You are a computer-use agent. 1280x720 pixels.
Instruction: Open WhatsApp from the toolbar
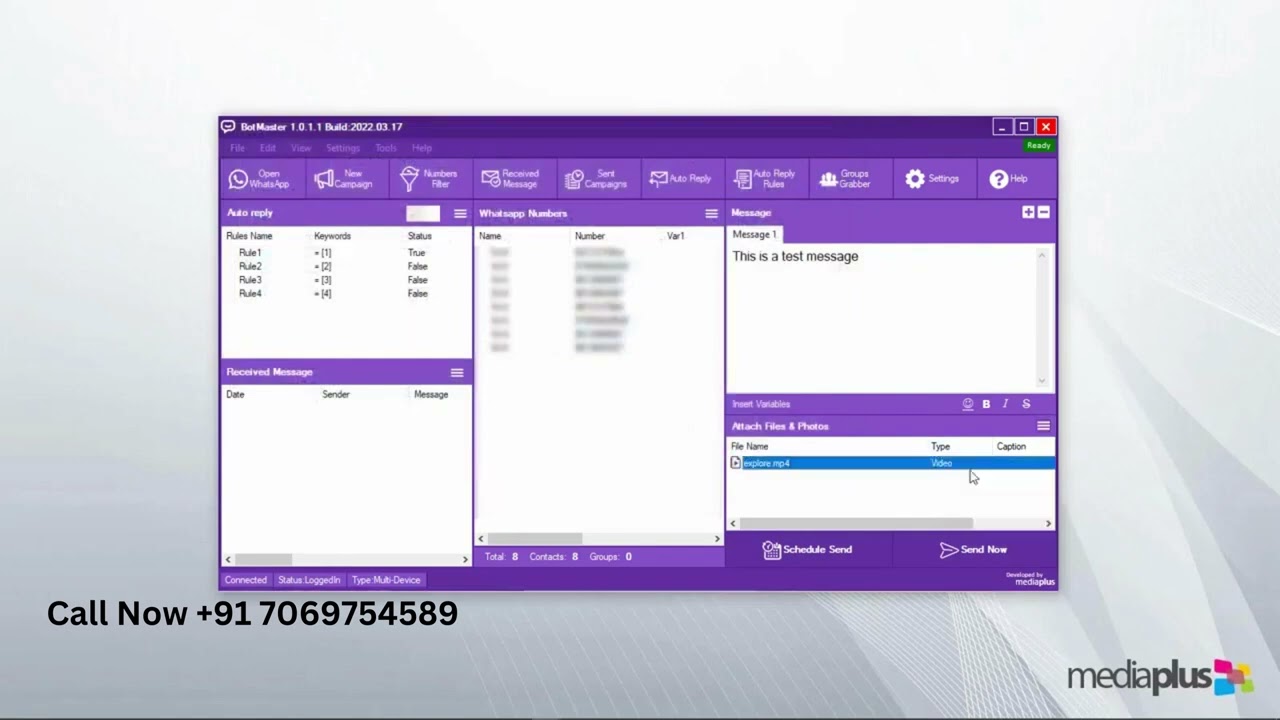(260, 179)
